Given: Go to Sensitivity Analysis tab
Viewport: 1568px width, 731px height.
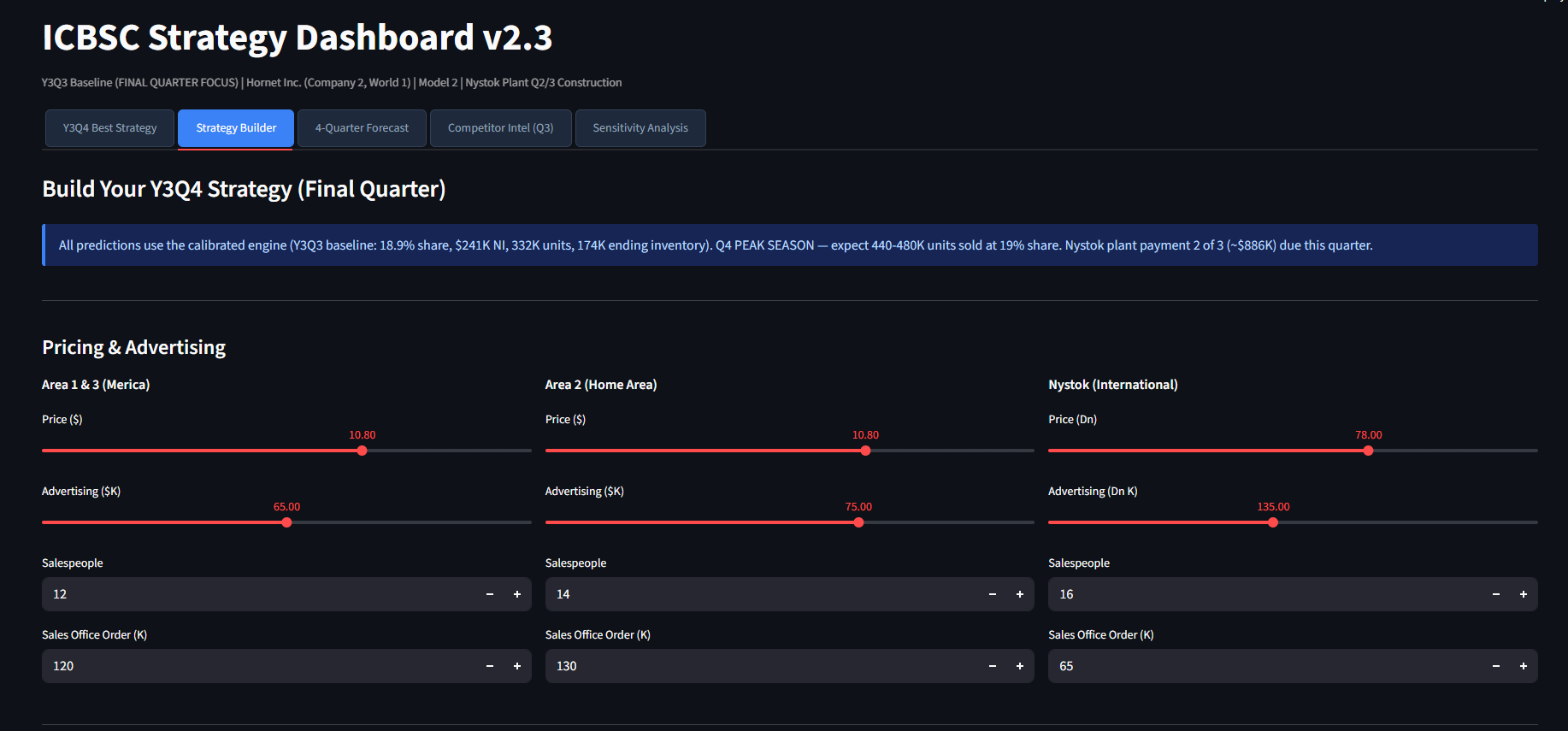Looking at the screenshot, I should pyautogui.click(x=640, y=128).
